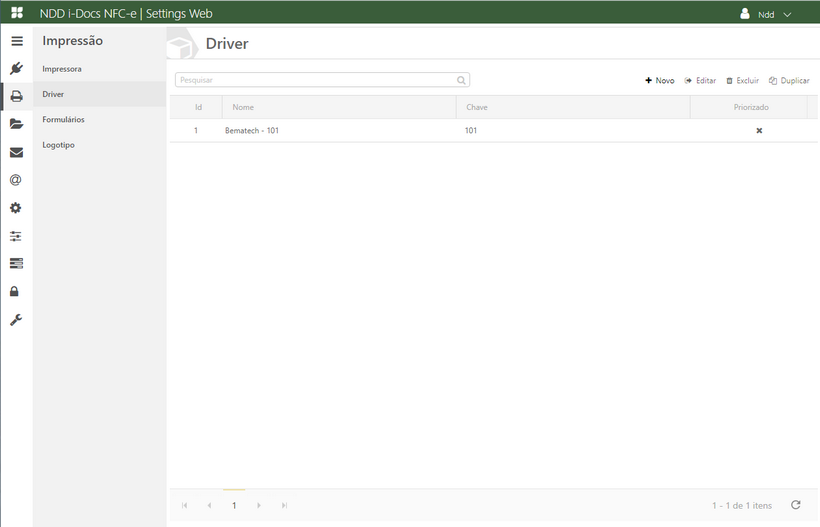Screen dimensions: 820x527
Task: Click the Excluir button
Action: pos(742,81)
